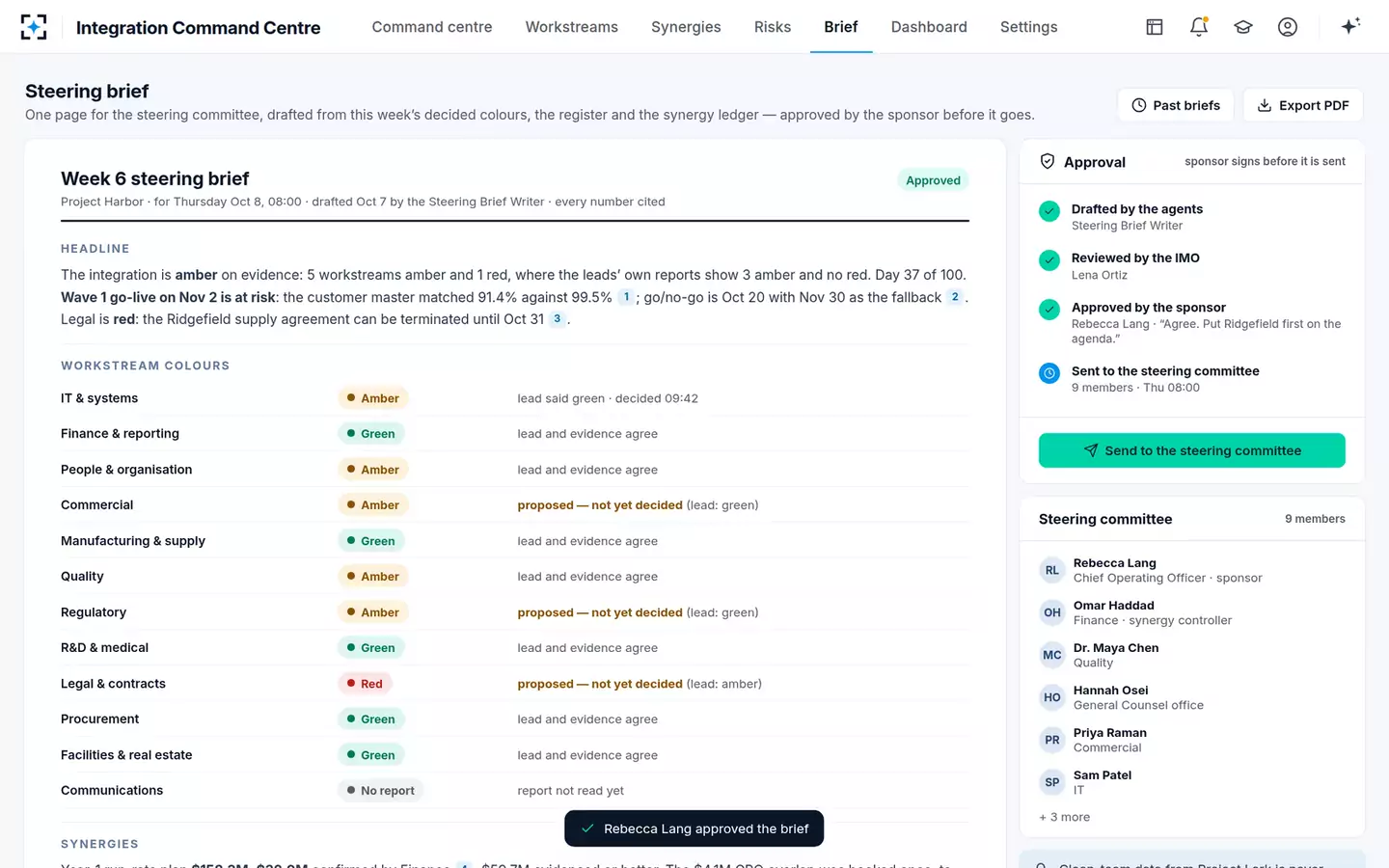The width and height of the screenshot is (1389, 868).
Task: Click the IT & systems Amber status pill
Action: tap(373, 398)
